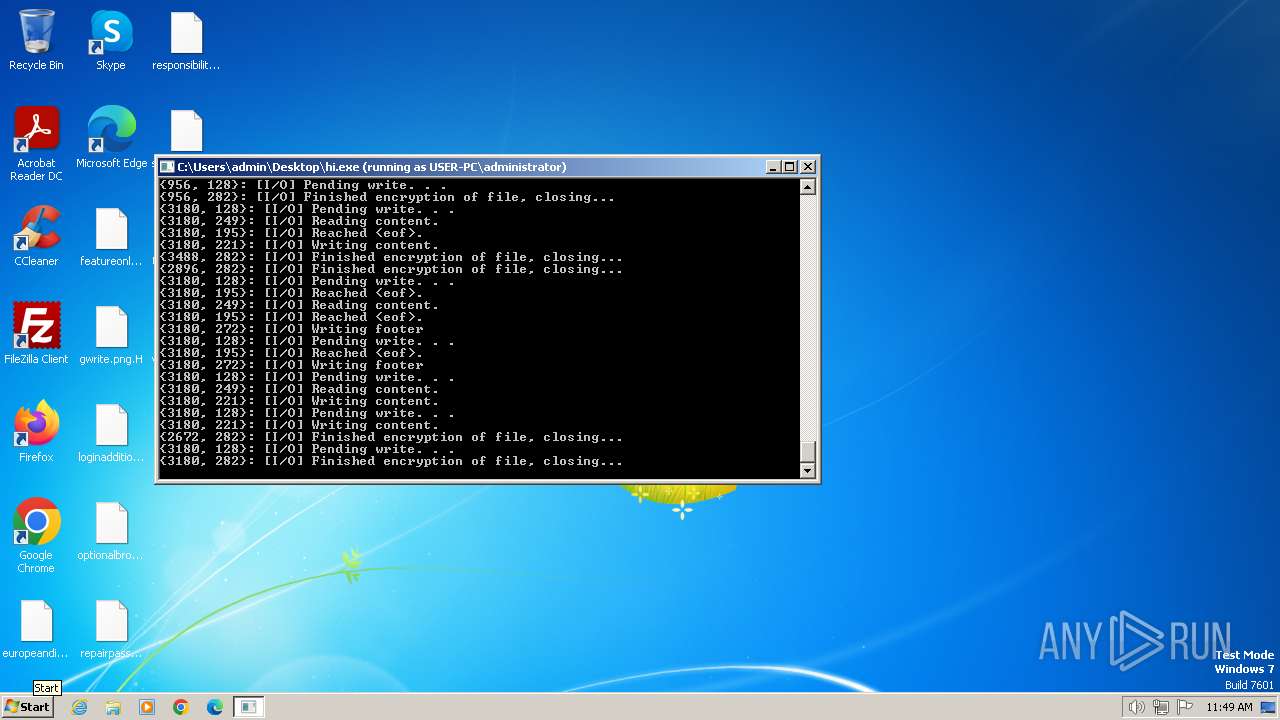
Task: Open Windows Media Player from taskbar
Action: (x=147, y=707)
